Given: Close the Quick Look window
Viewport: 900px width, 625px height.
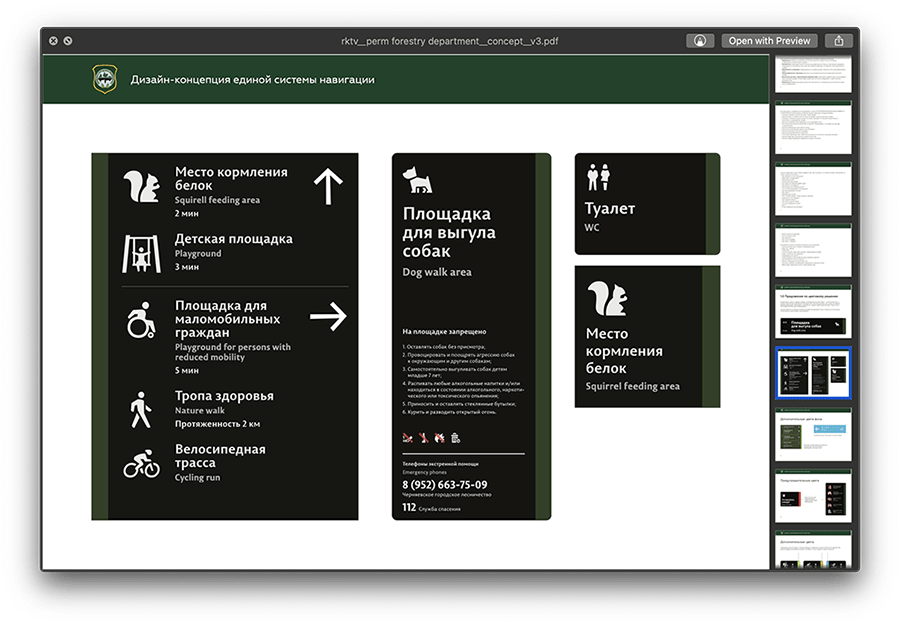Looking at the screenshot, I should (52, 41).
